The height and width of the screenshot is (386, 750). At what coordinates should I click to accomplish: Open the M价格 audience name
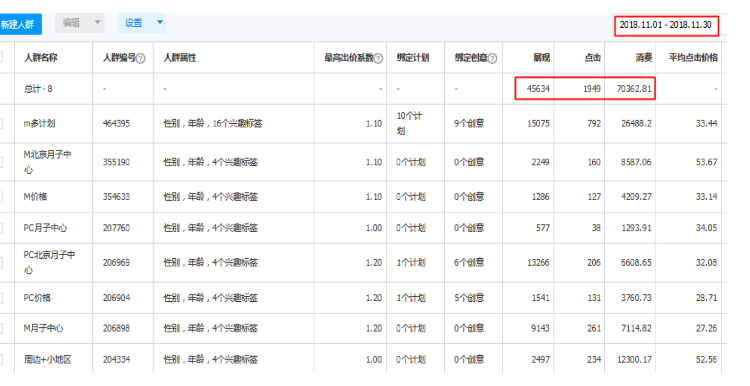35,197
